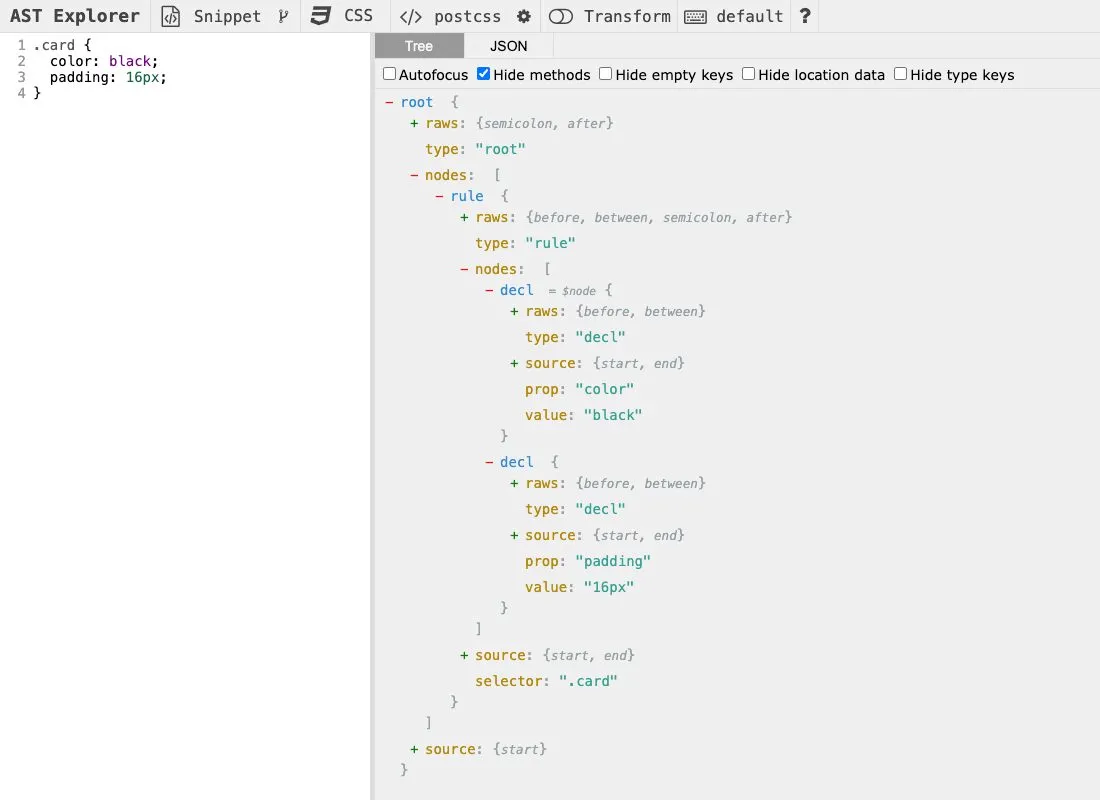Open help via the question mark

(x=805, y=16)
